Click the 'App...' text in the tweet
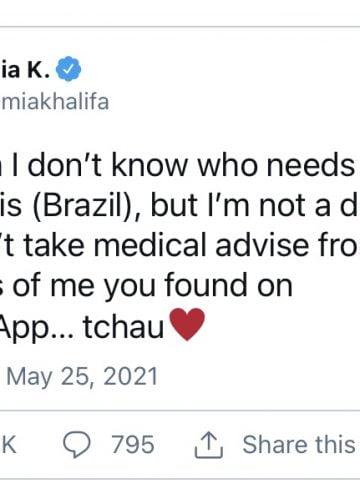This screenshot has height=504, width=360. (36, 327)
